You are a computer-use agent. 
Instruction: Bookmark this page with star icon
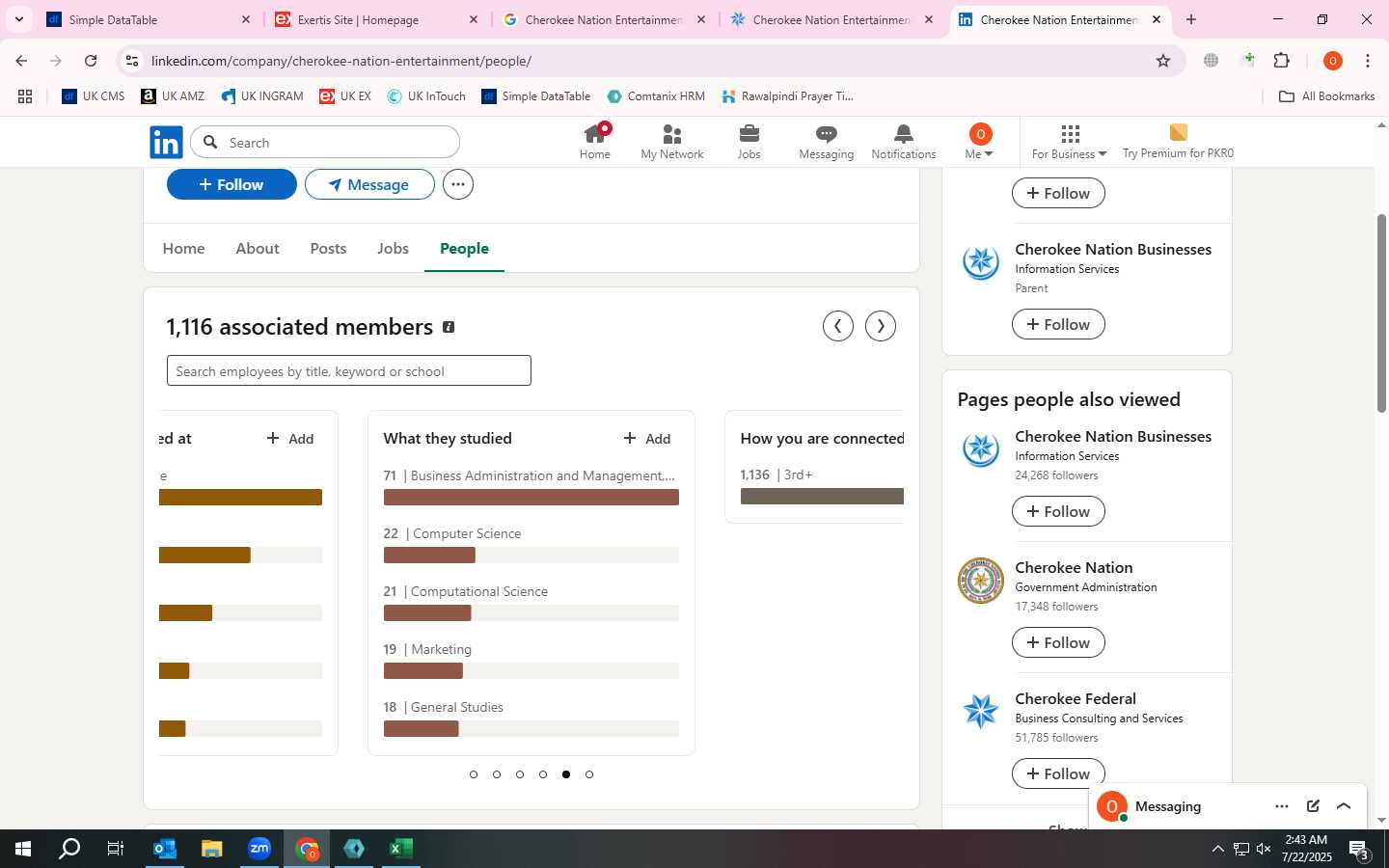coord(1163,61)
